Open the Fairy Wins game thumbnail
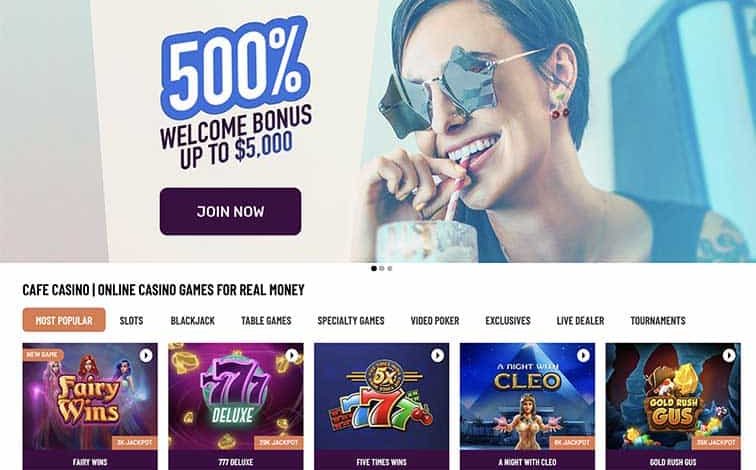Screen dimensions: 756x470 pos(90,406)
